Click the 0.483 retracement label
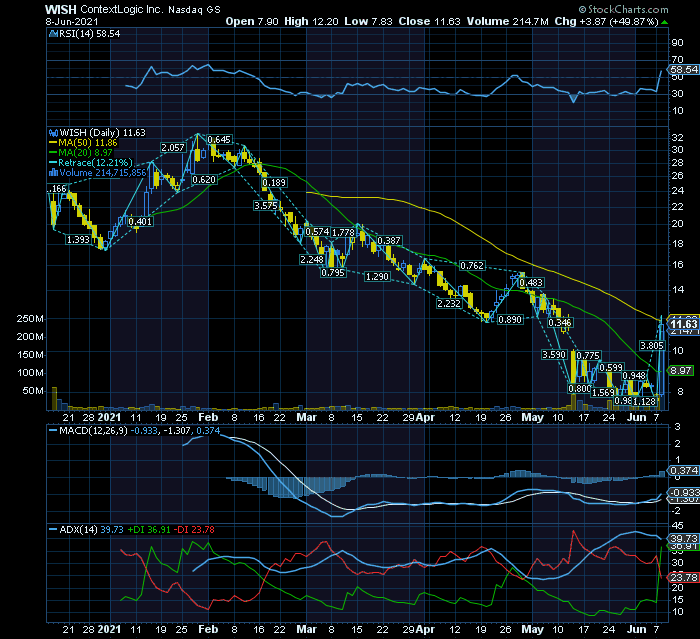 coord(531,283)
